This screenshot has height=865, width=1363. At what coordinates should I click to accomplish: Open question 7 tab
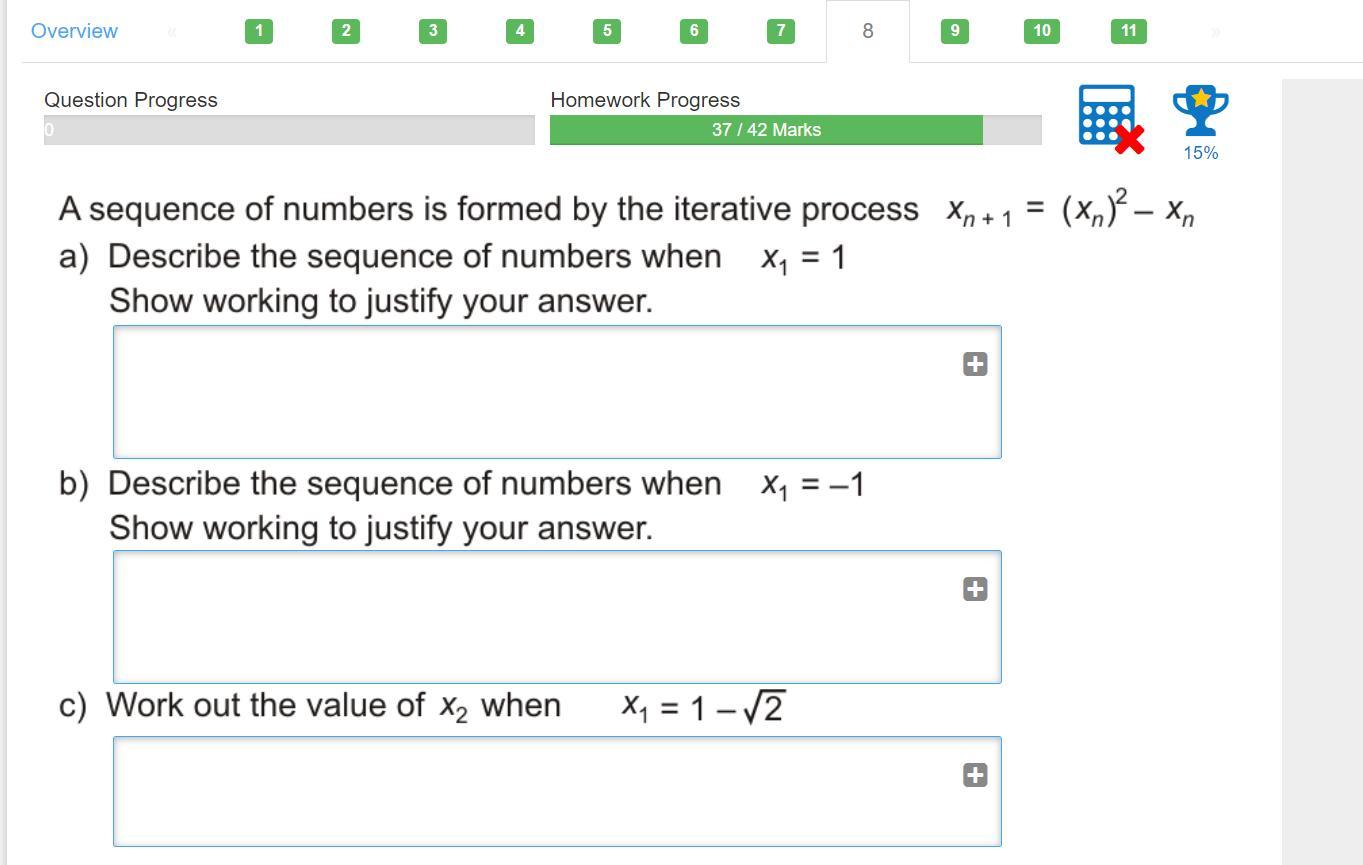pyautogui.click(x=780, y=31)
